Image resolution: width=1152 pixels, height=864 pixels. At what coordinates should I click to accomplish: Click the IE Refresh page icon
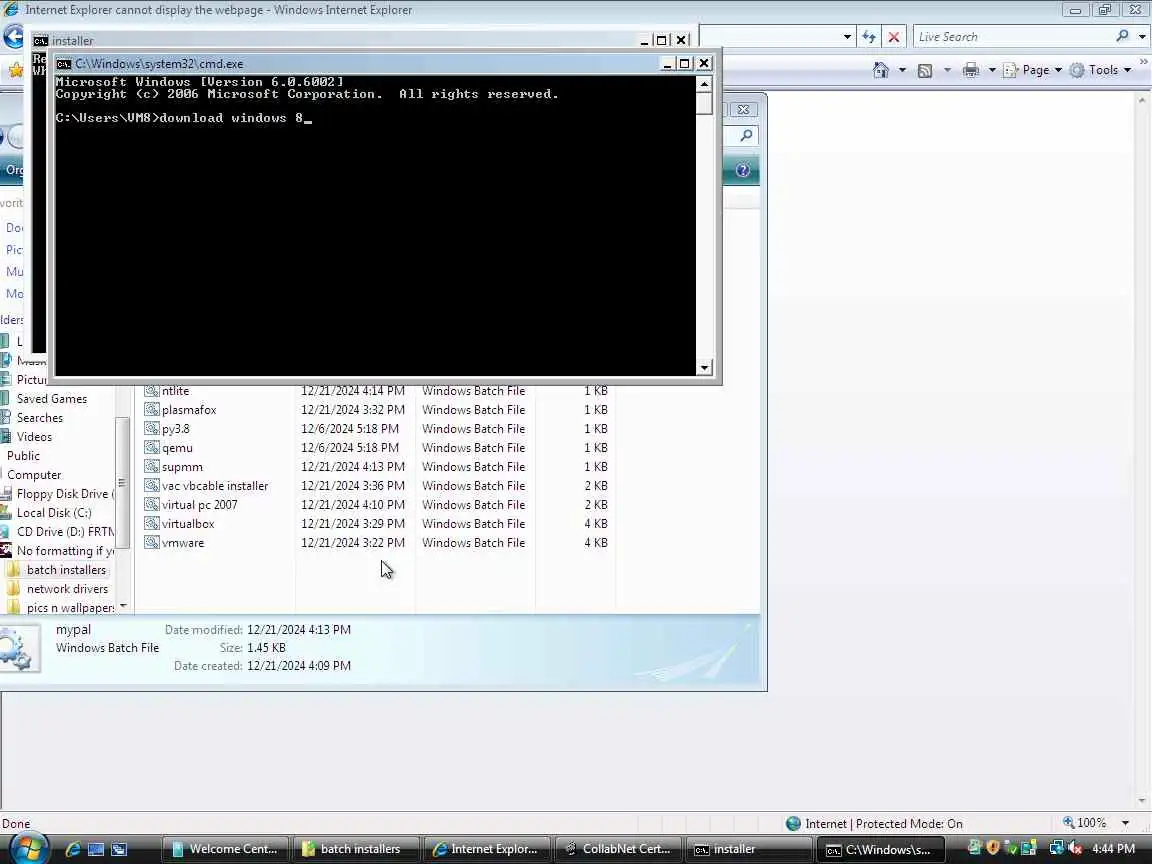point(869,37)
